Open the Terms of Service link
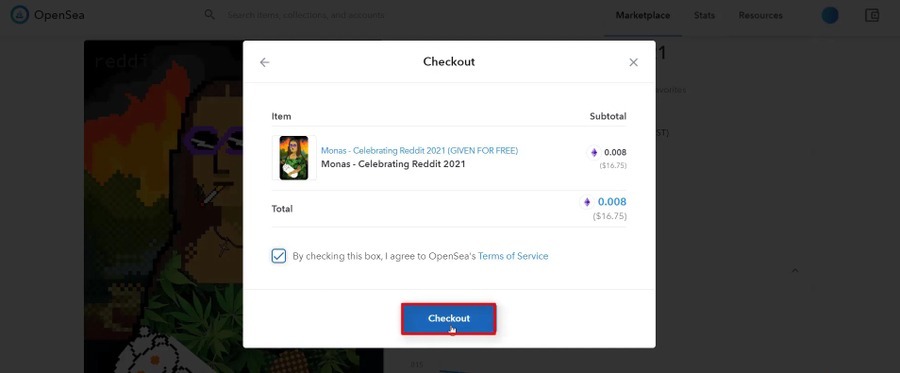This screenshot has width=900, height=373. tap(513, 256)
